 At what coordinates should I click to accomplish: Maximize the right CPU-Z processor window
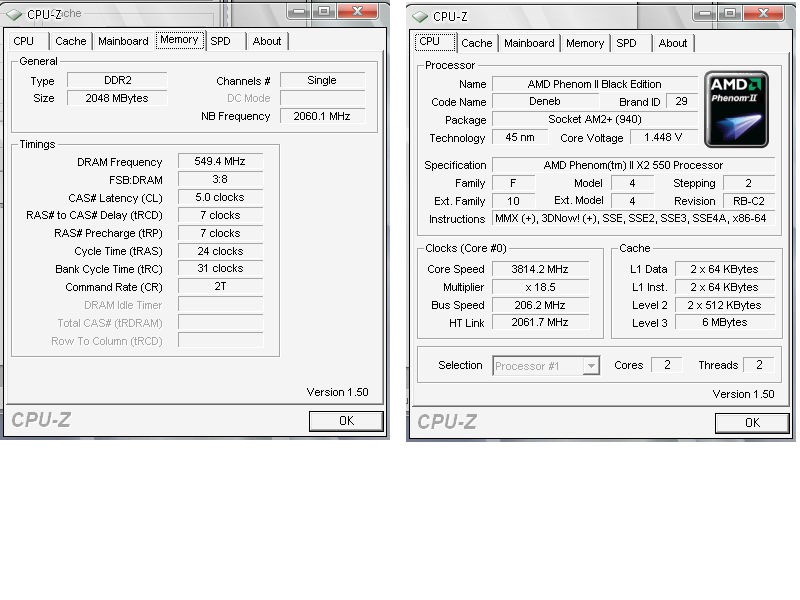tap(730, 13)
